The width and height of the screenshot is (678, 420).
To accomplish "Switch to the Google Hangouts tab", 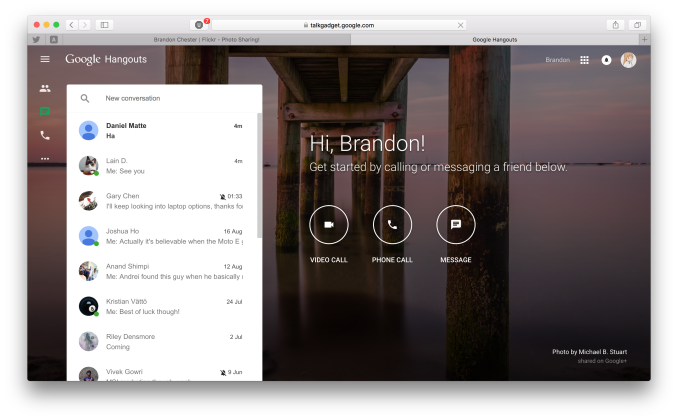I will pyautogui.click(x=495, y=39).
